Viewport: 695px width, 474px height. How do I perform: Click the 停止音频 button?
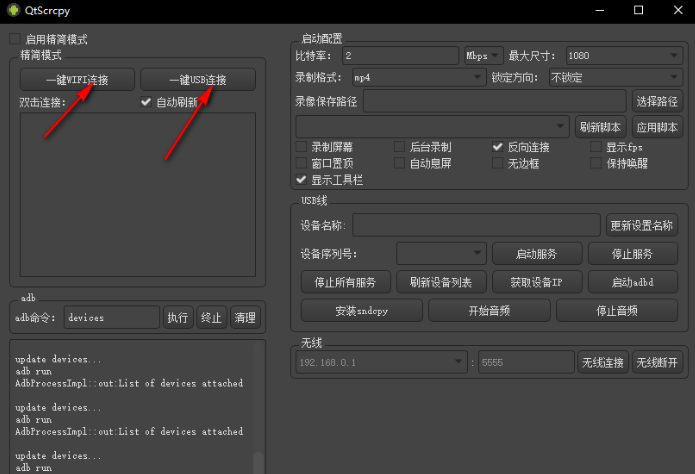617,310
